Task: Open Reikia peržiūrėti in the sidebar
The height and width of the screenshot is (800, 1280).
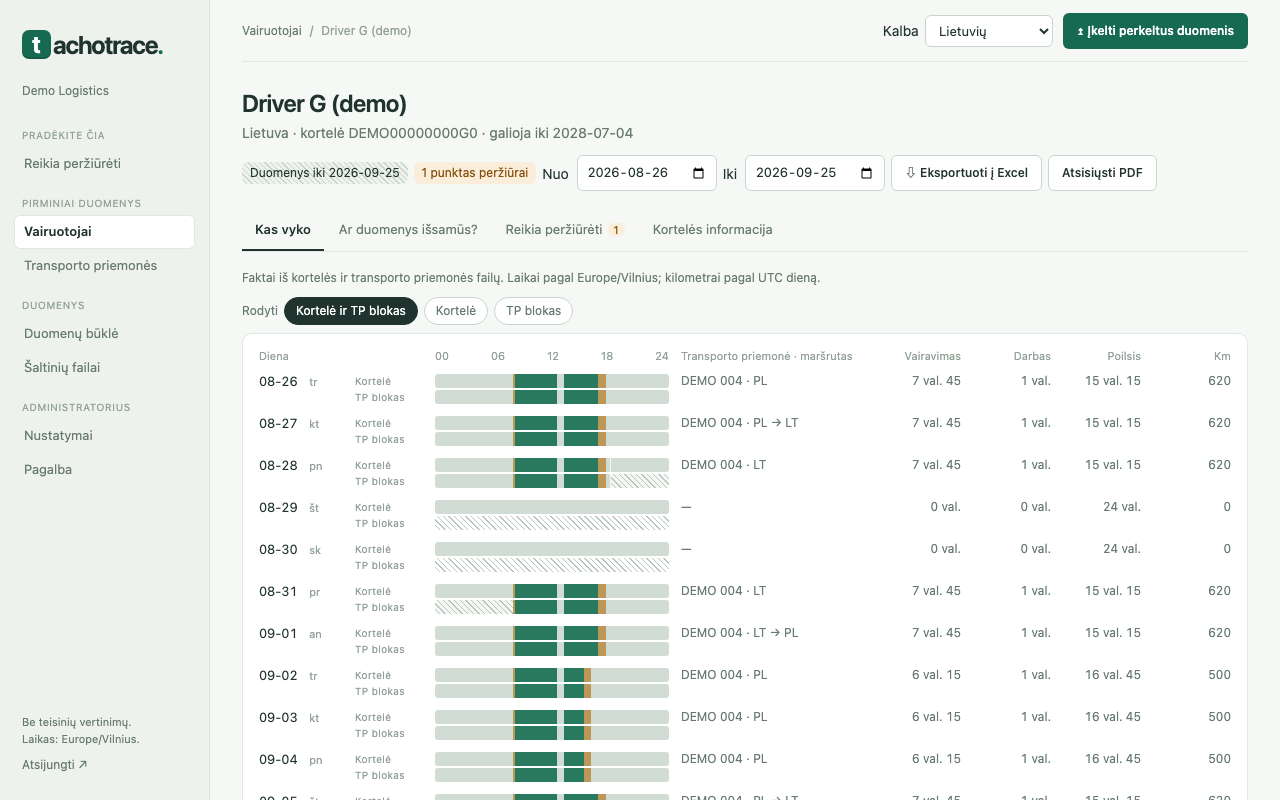Action: [104, 163]
